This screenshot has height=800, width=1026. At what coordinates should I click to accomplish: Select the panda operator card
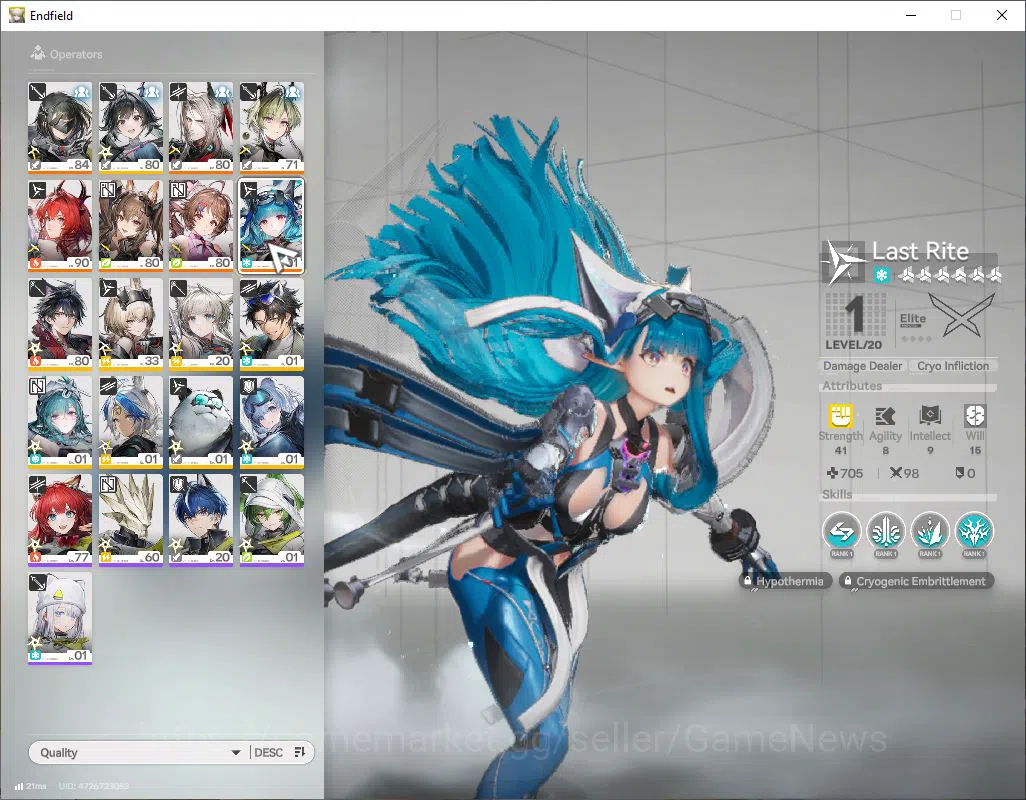click(x=201, y=421)
